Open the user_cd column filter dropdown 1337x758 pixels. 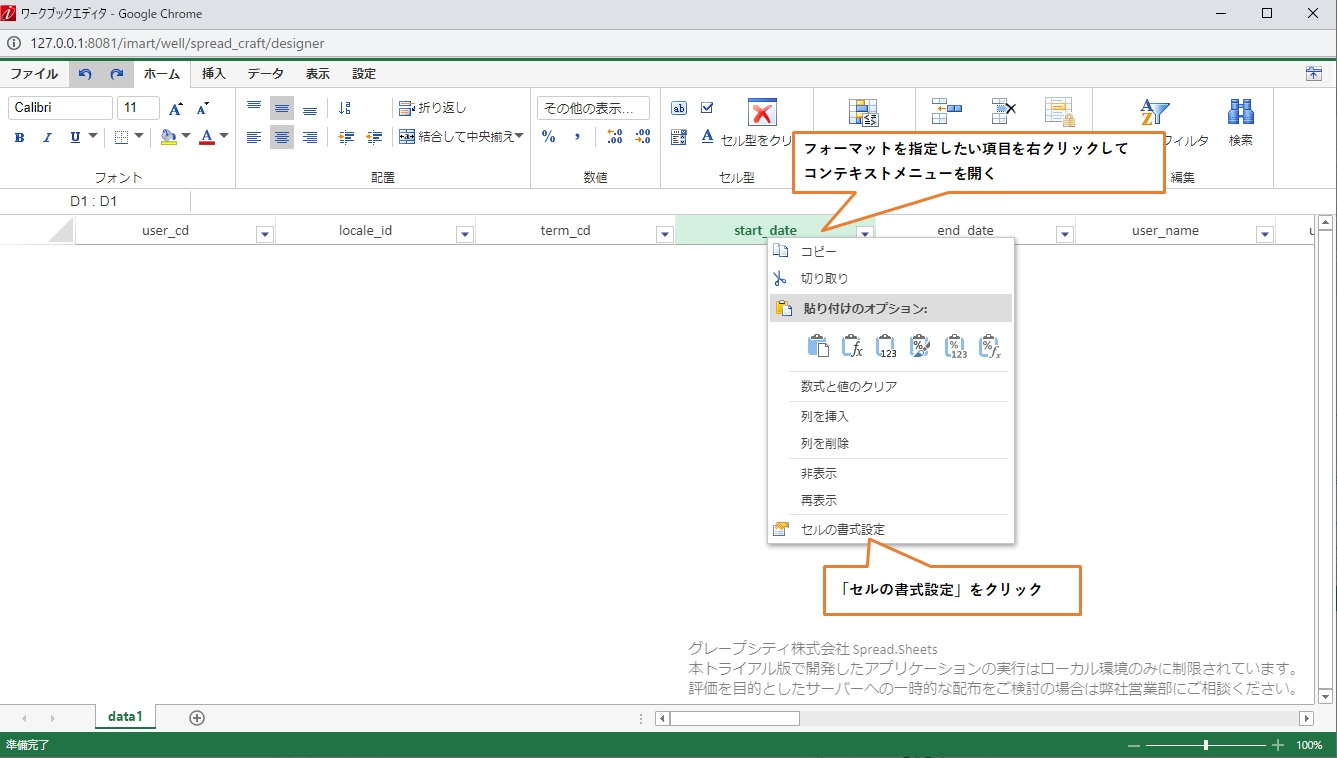pyautogui.click(x=265, y=234)
